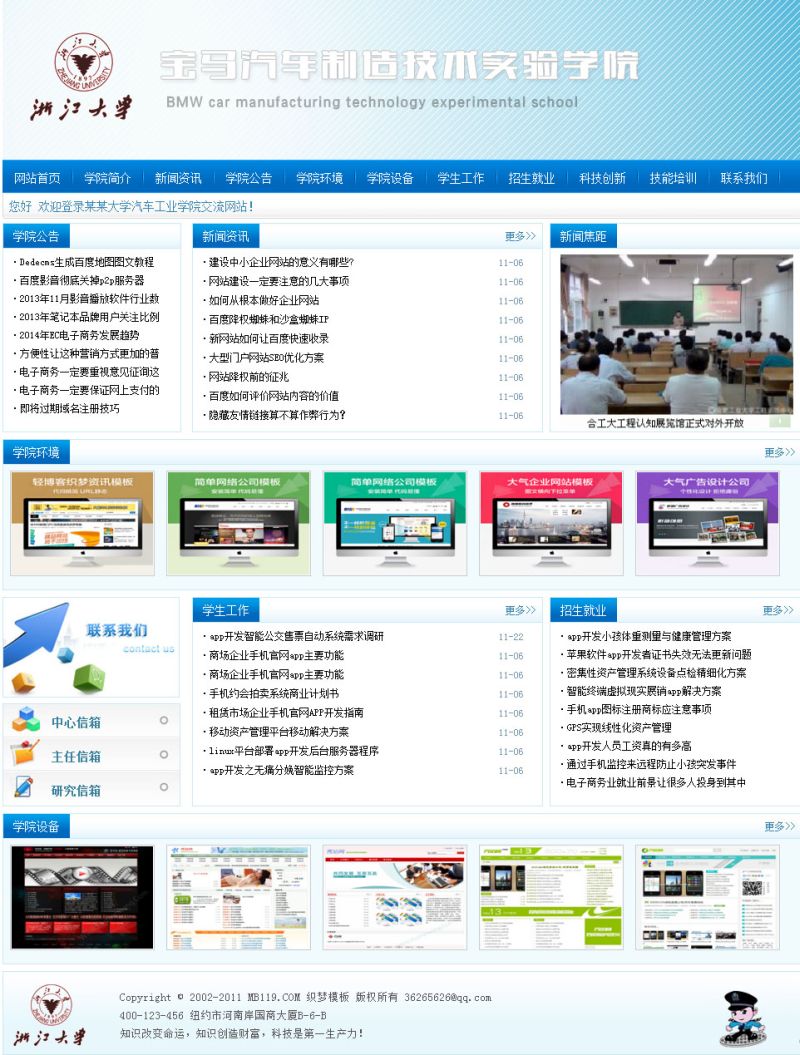Expand 更多>> in the 学生工作 section
Screen dimensions: 800x1055
(520, 610)
